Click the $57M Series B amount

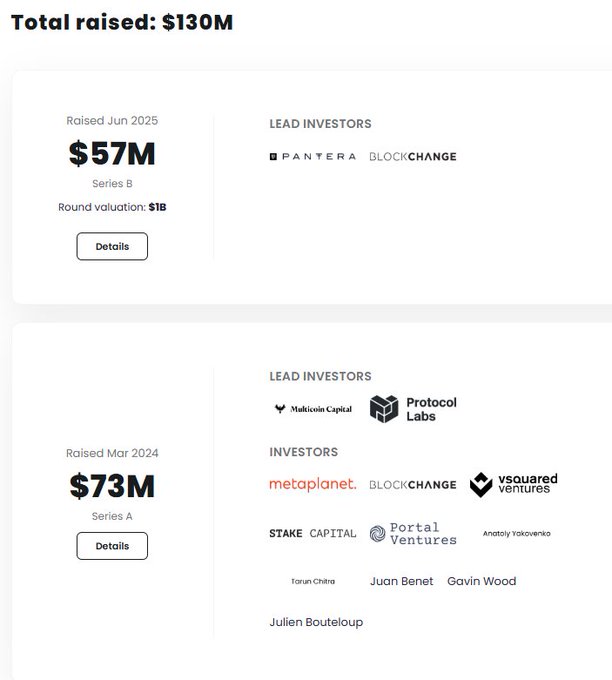(x=112, y=154)
